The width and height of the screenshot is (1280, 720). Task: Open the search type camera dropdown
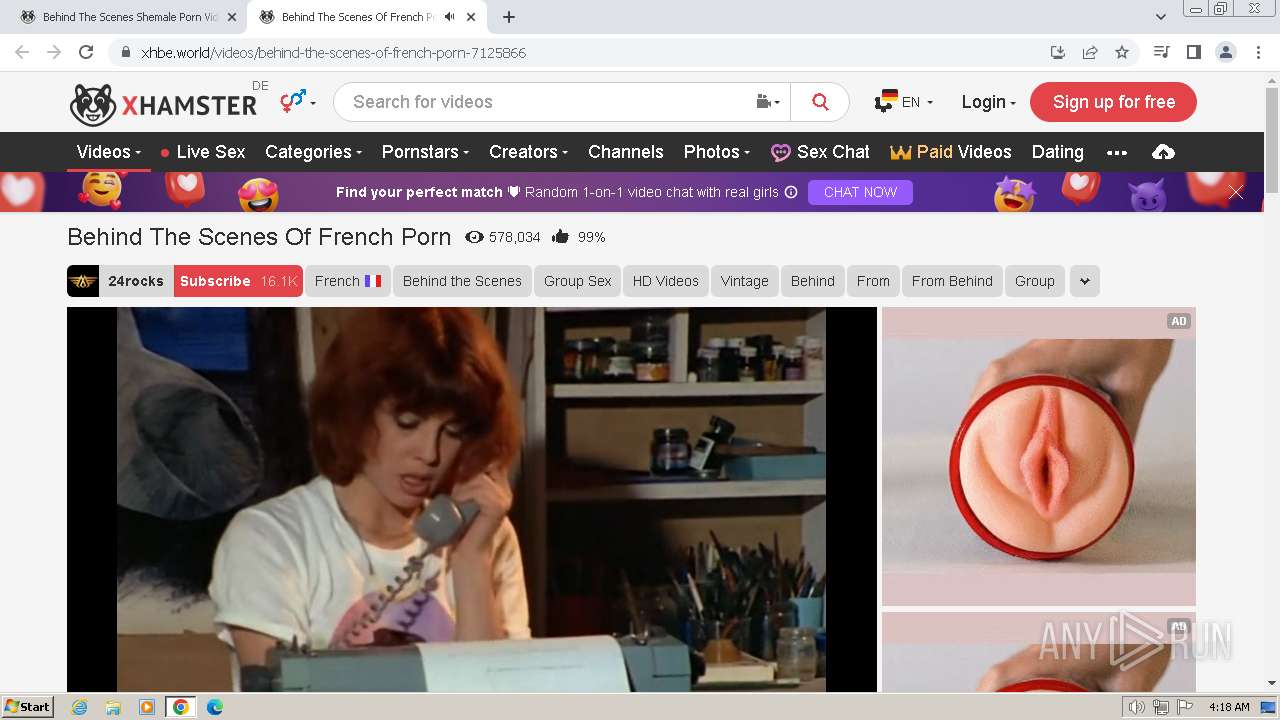pyautogui.click(x=768, y=102)
